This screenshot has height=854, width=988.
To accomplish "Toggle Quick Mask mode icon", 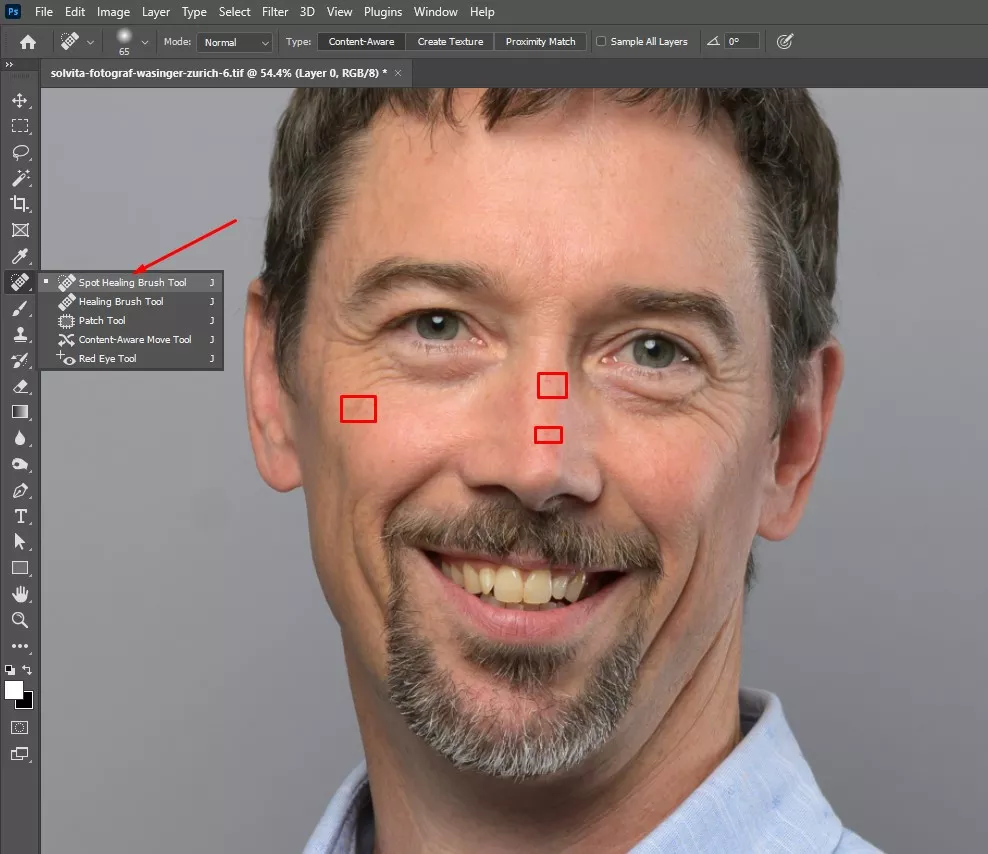I will point(19,728).
